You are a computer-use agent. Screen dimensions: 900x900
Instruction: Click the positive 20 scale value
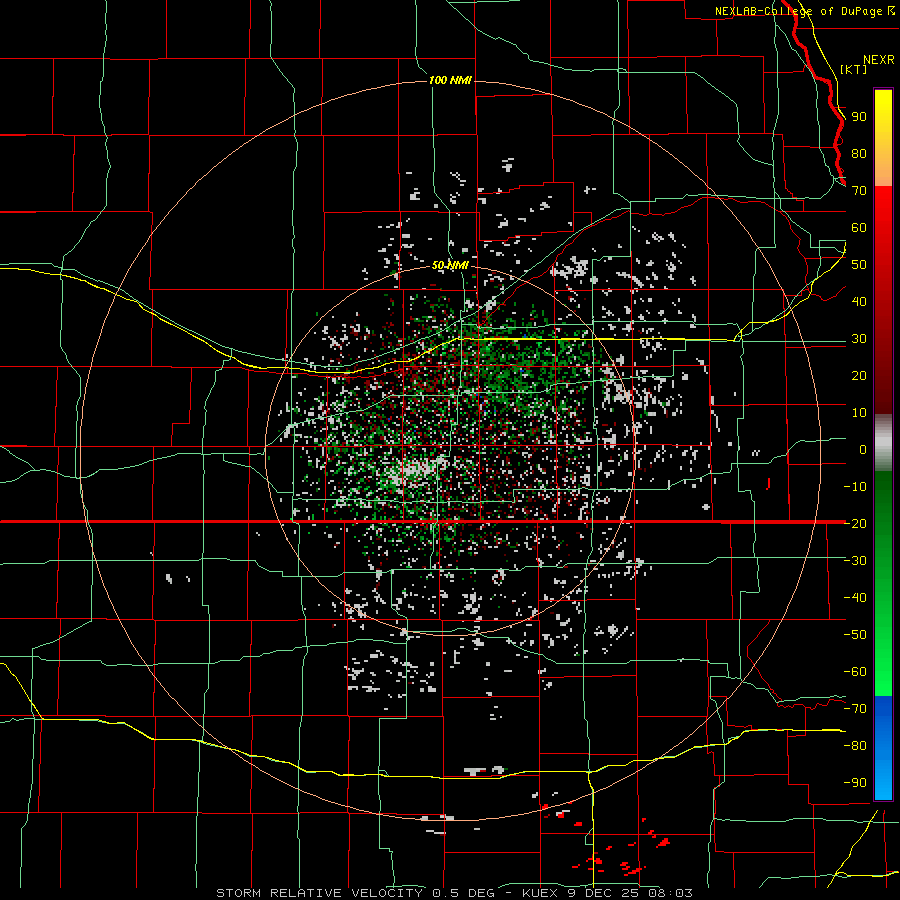[859, 376]
